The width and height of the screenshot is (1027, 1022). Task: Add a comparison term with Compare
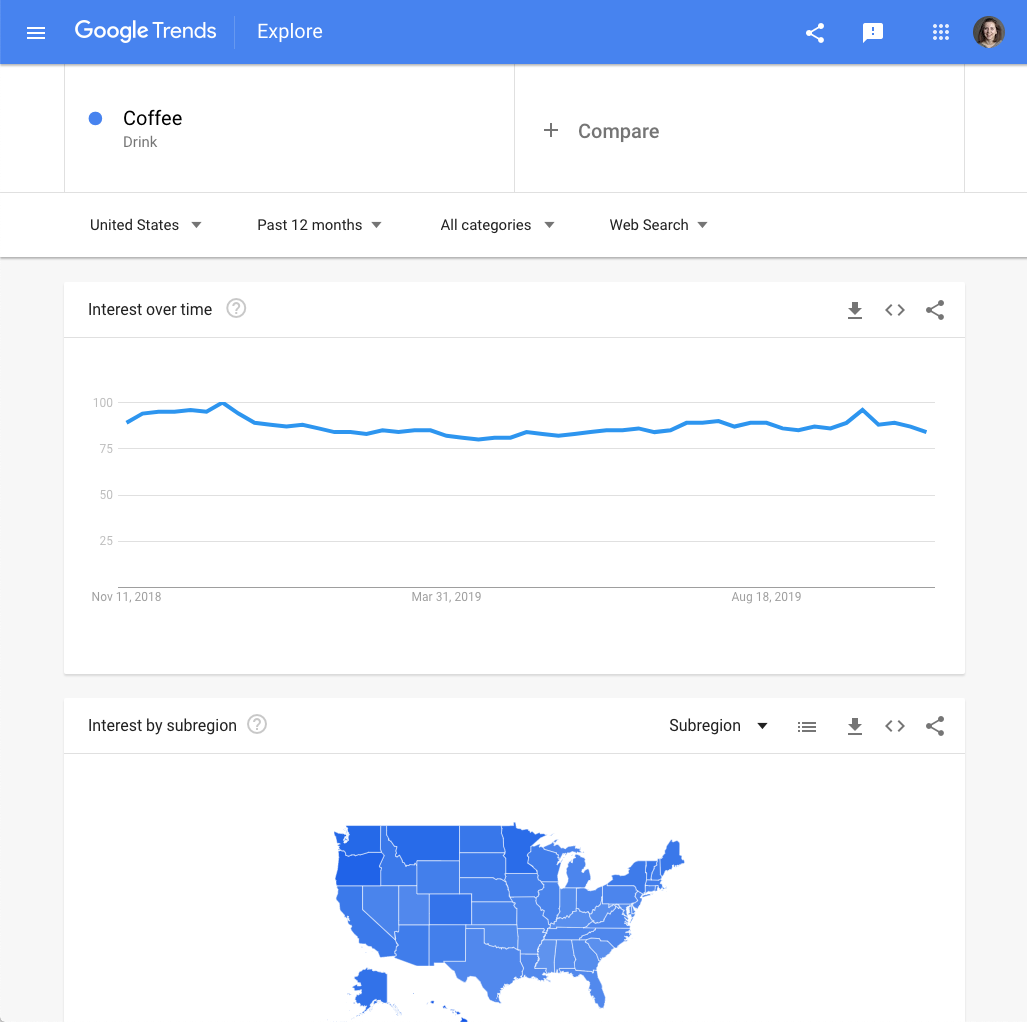coord(601,131)
